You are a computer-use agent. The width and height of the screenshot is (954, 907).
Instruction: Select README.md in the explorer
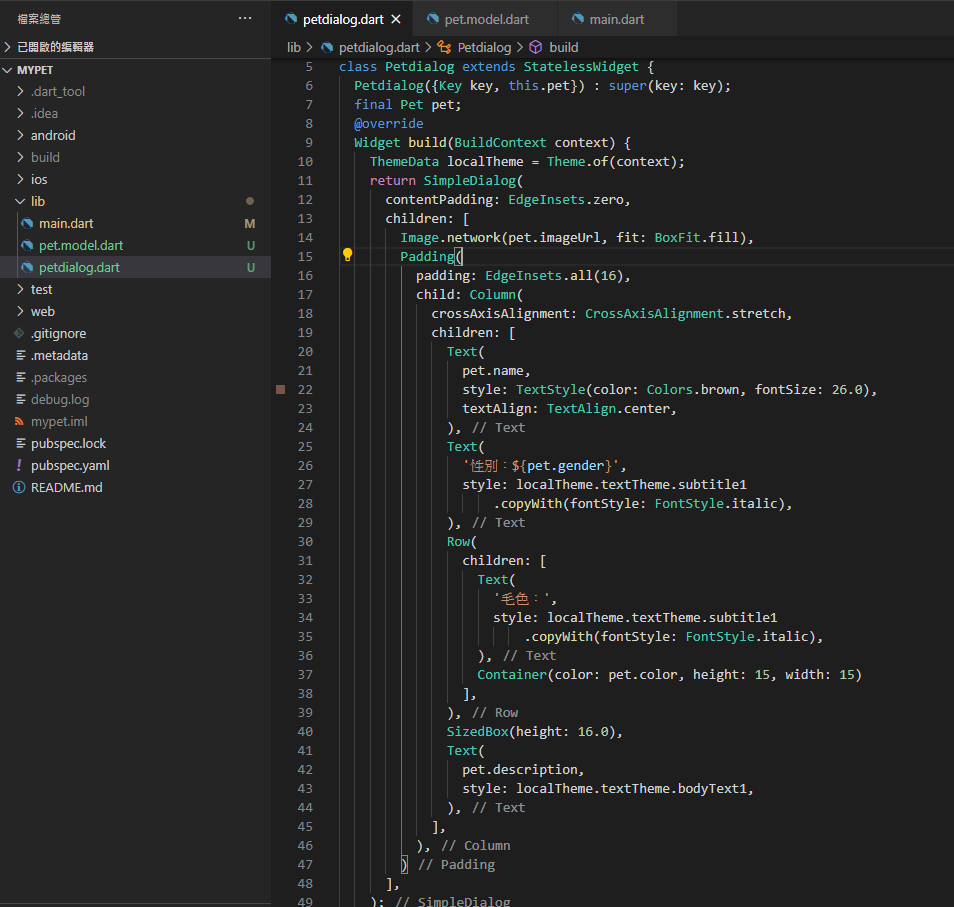pos(66,487)
